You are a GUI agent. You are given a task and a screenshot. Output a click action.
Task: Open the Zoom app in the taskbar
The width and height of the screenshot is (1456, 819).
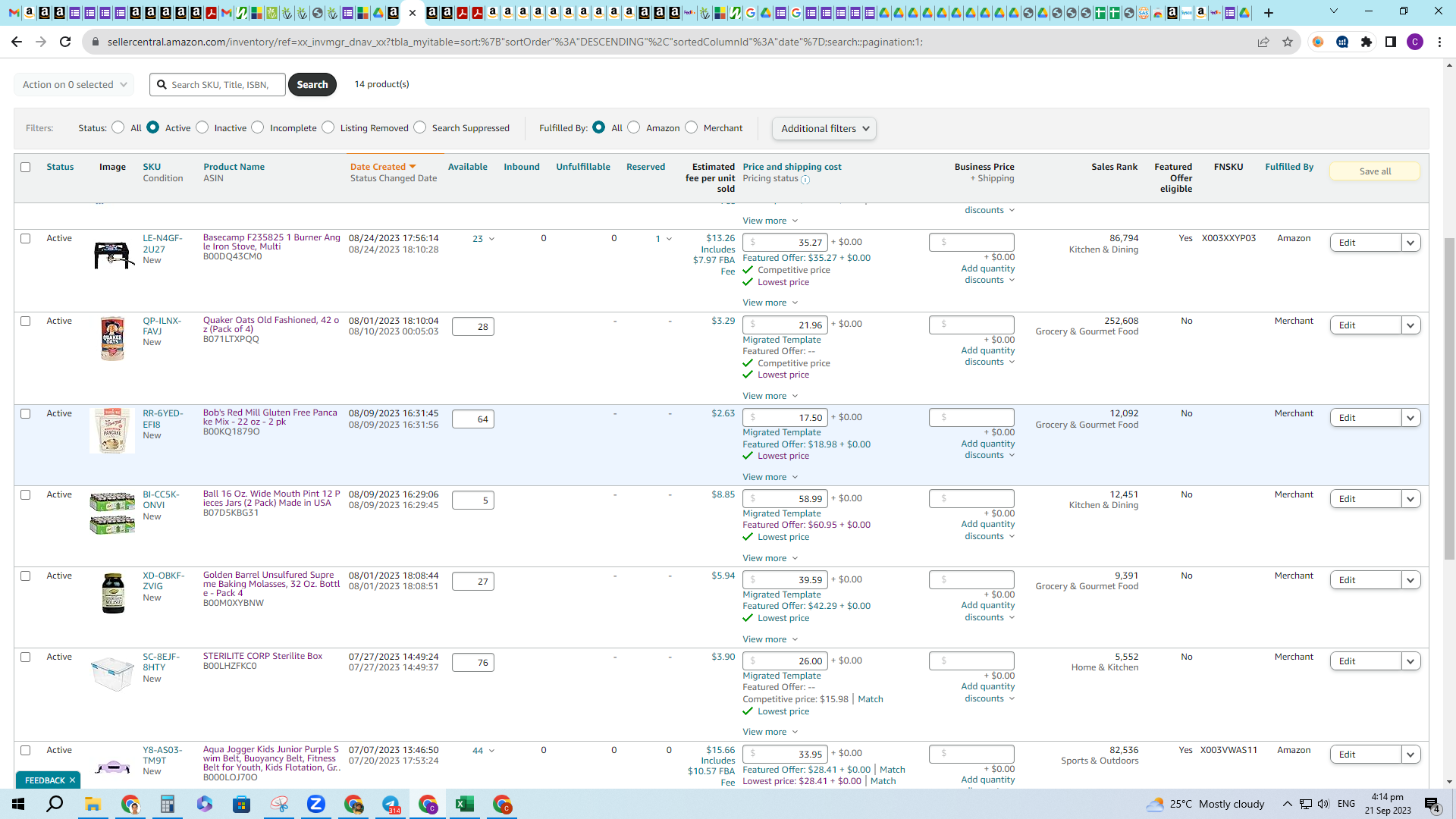click(x=316, y=804)
